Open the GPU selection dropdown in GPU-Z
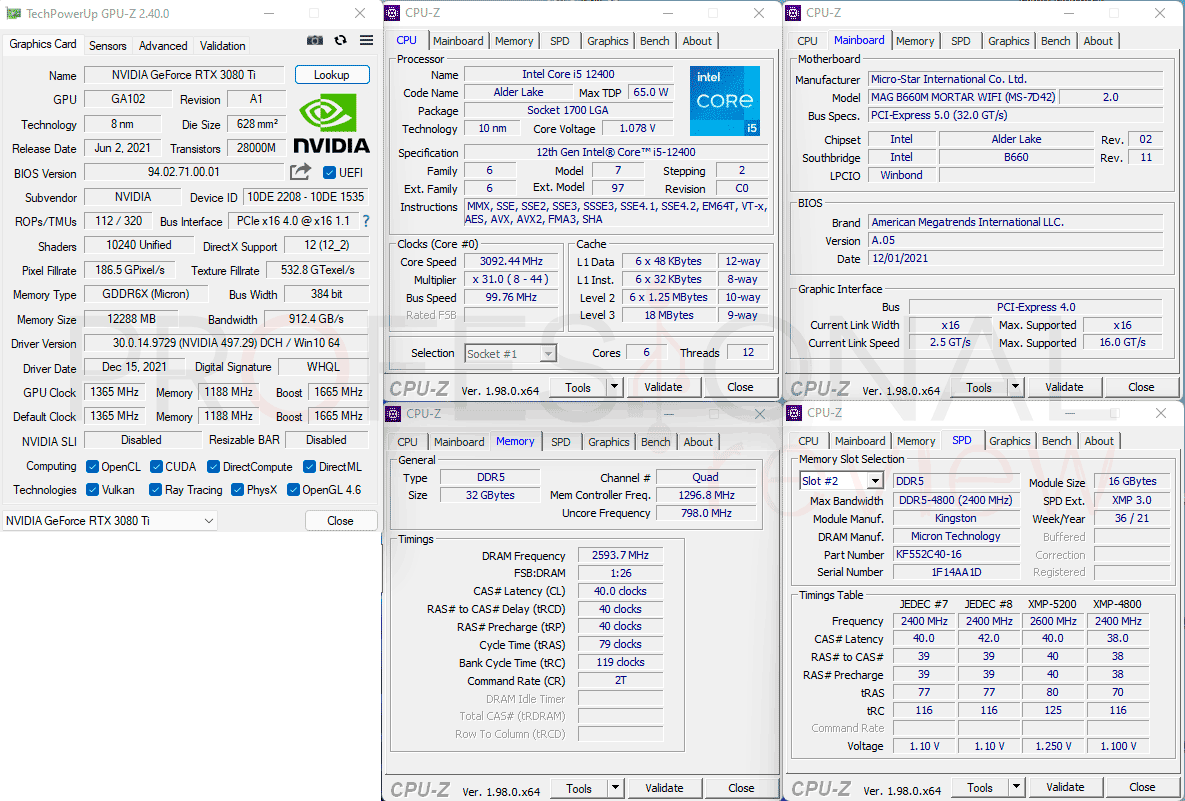The image size is (1185, 801). (110, 521)
